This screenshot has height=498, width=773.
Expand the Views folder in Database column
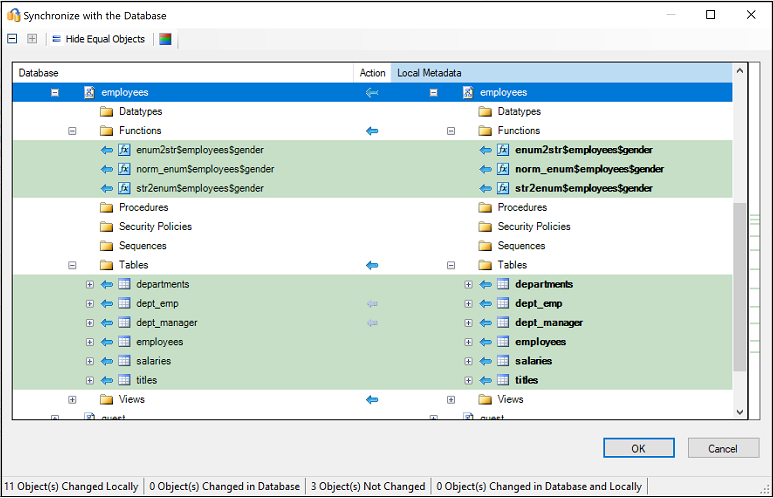tap(72, 400)
